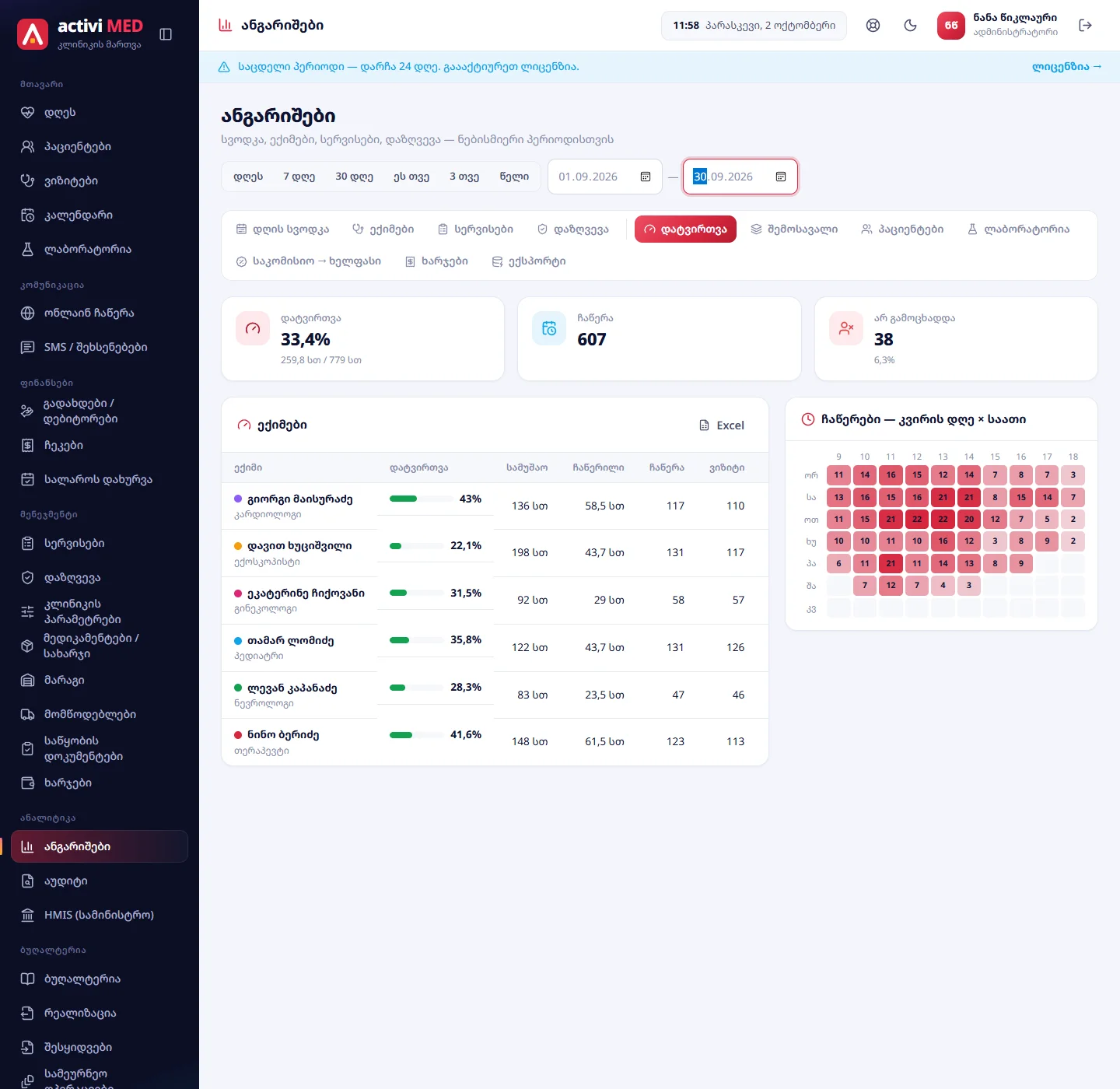Viewport: 1120px width, 1089px height.
Task: Open პაციენტები in the sidebar
Action: [x=100, y=147]
